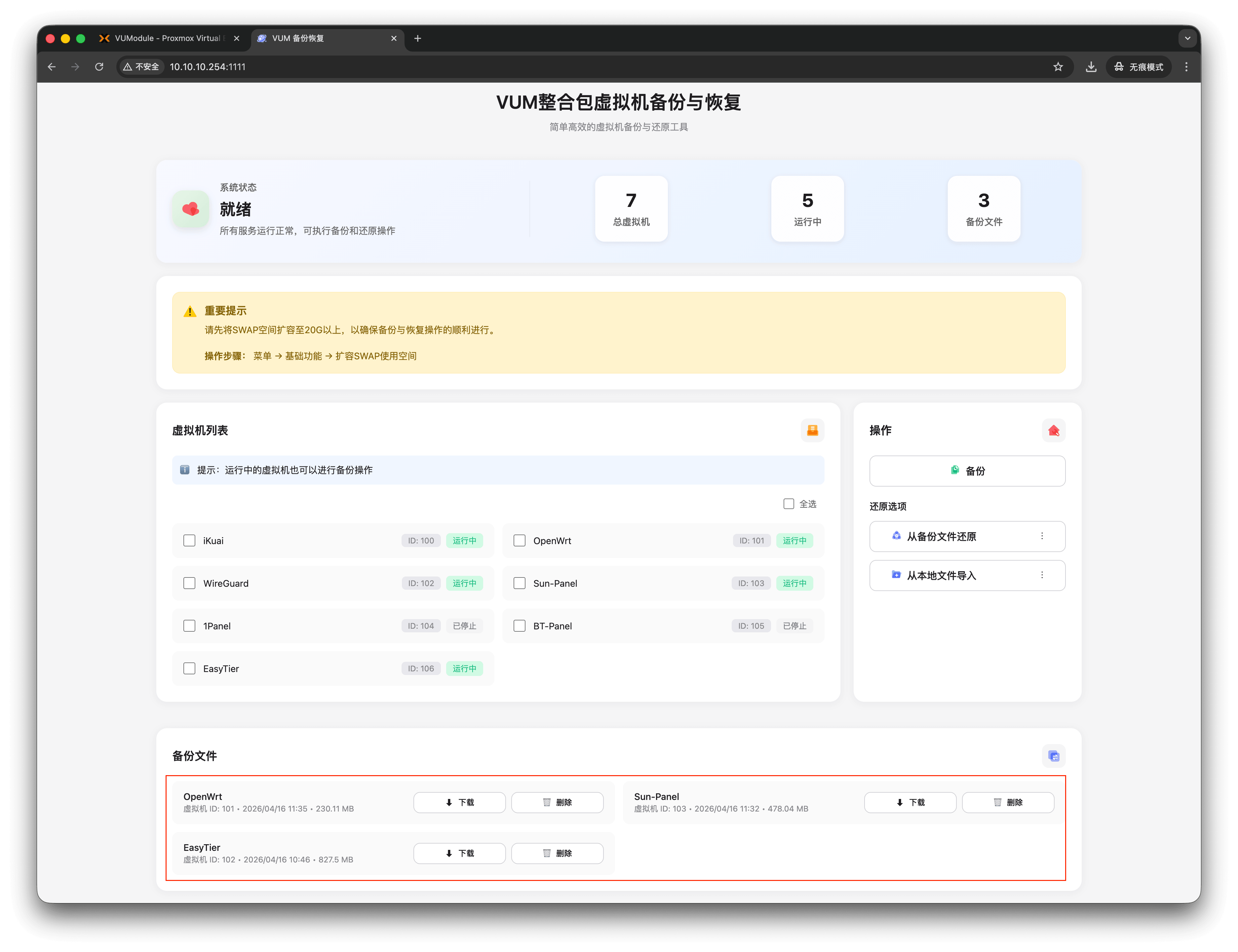Click the info icon in the 提示 banner
The image size is (1238, 952).
coord(185,470)
